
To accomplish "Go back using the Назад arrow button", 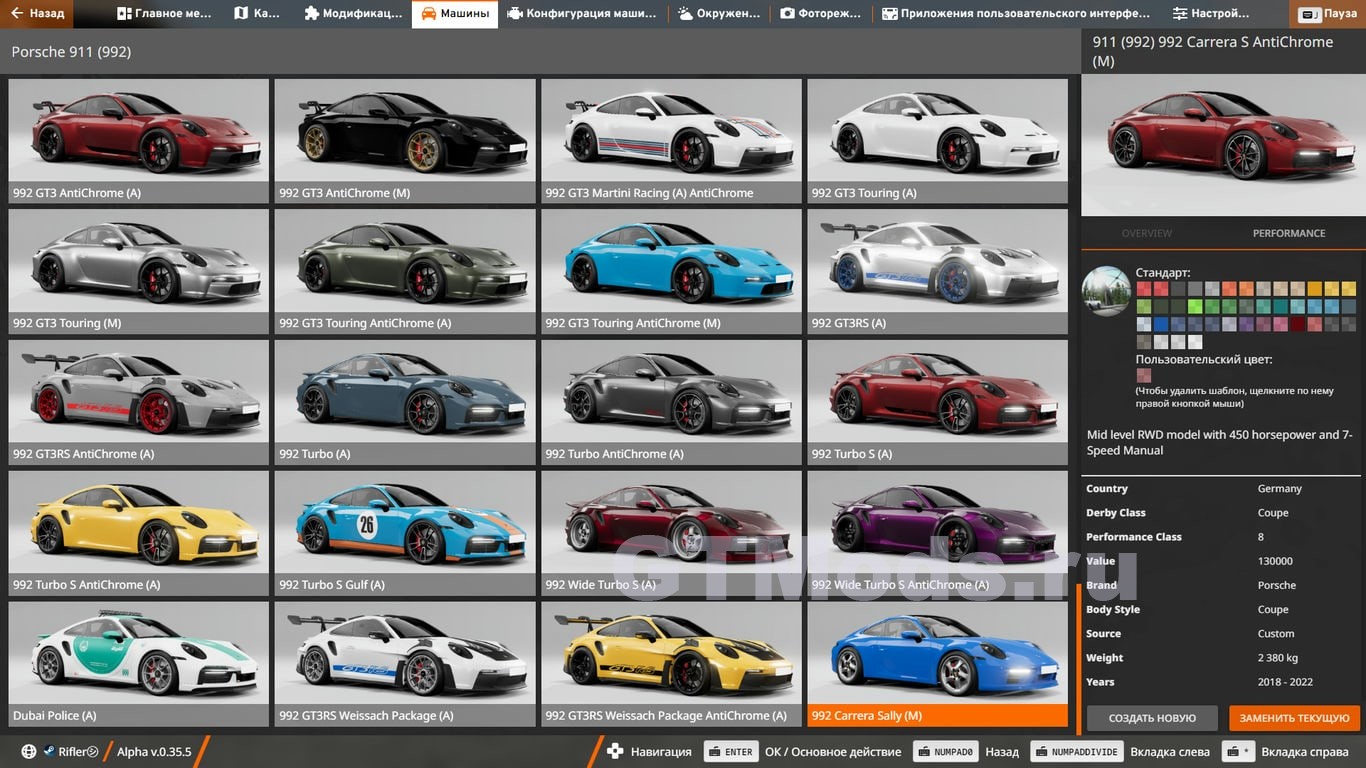I will [x=38, y=14].
